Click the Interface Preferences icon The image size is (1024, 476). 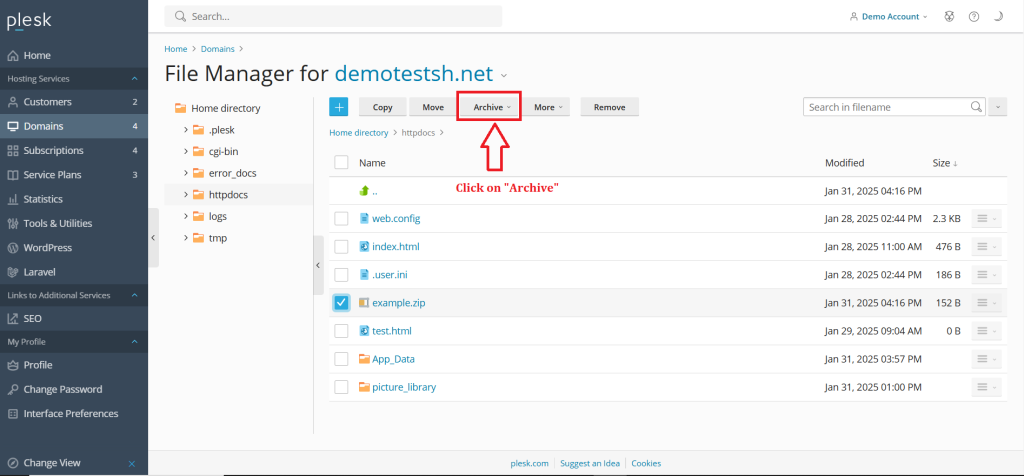[12, 413]
